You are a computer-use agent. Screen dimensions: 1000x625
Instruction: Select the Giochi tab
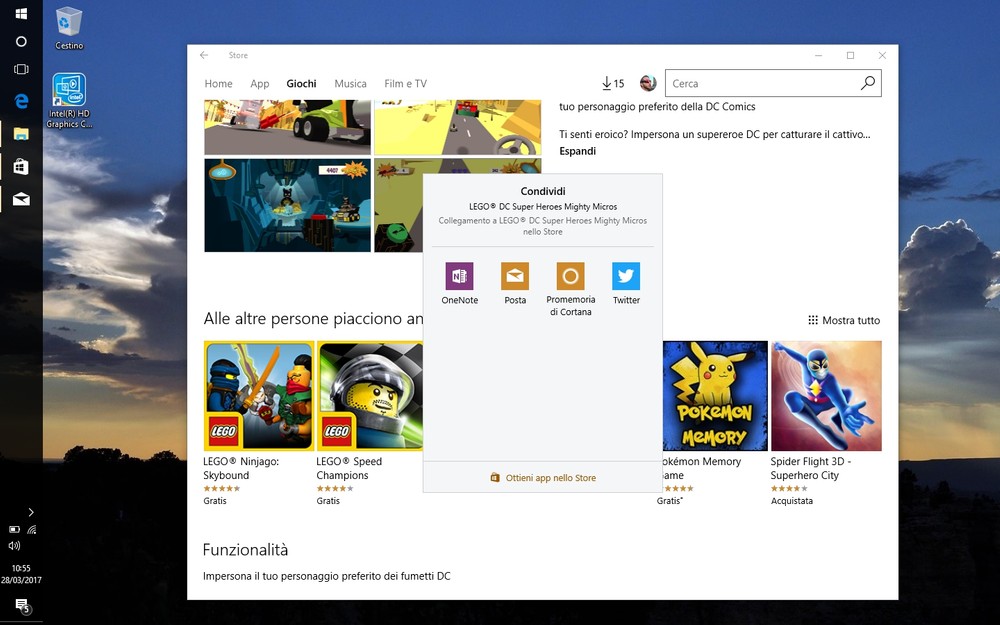pos(301,84)
